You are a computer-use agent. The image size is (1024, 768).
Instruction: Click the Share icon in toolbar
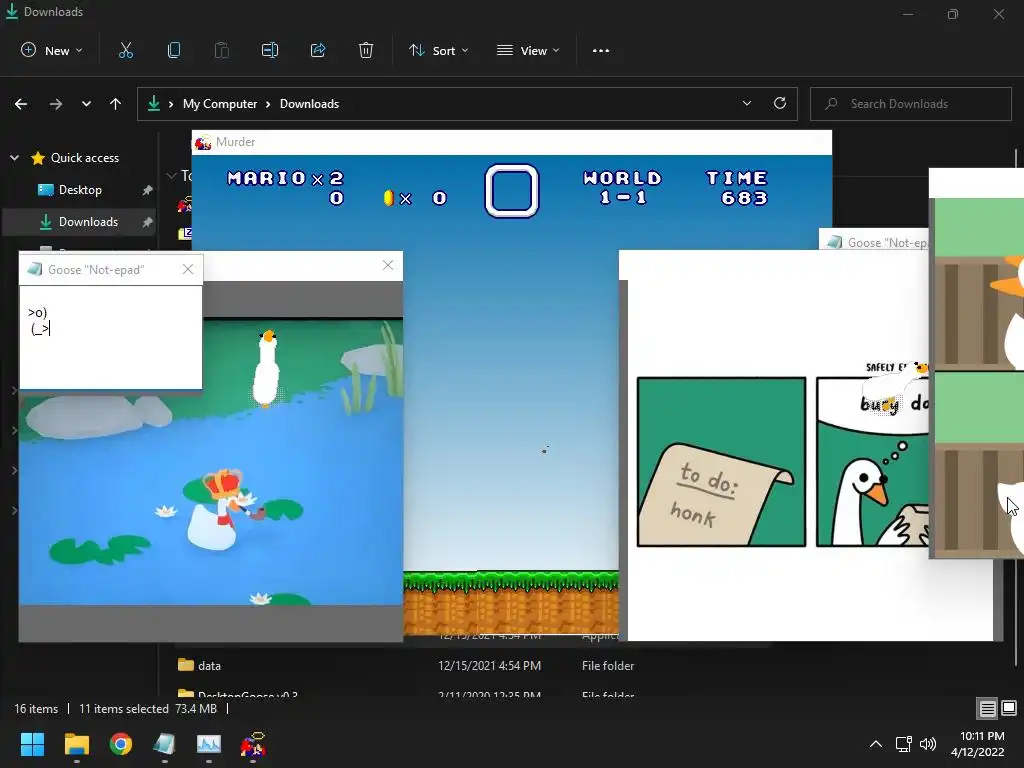coord(318,50)
